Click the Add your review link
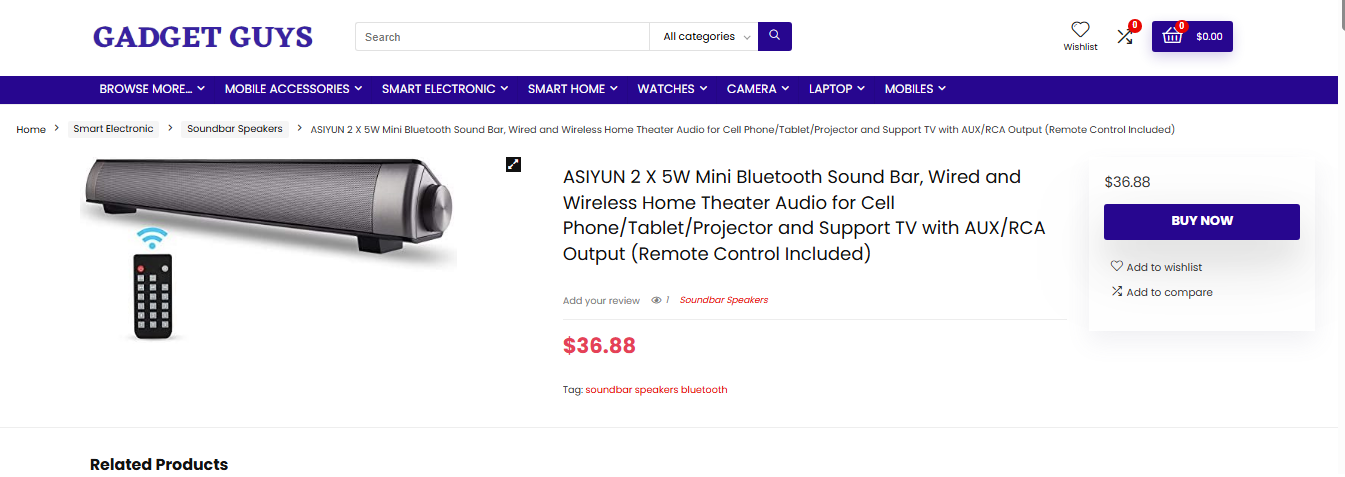This screenshot has width=1345, height=477. coord(601,300)
